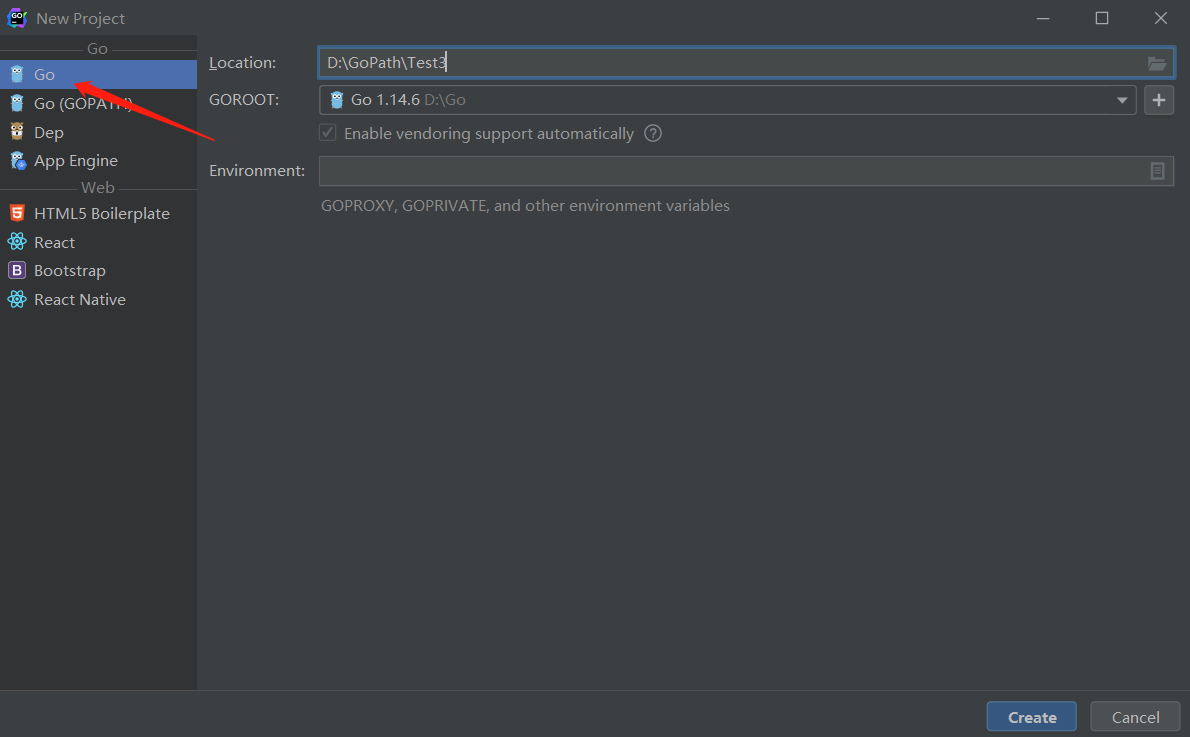Select the React project template

click(99, 242)
